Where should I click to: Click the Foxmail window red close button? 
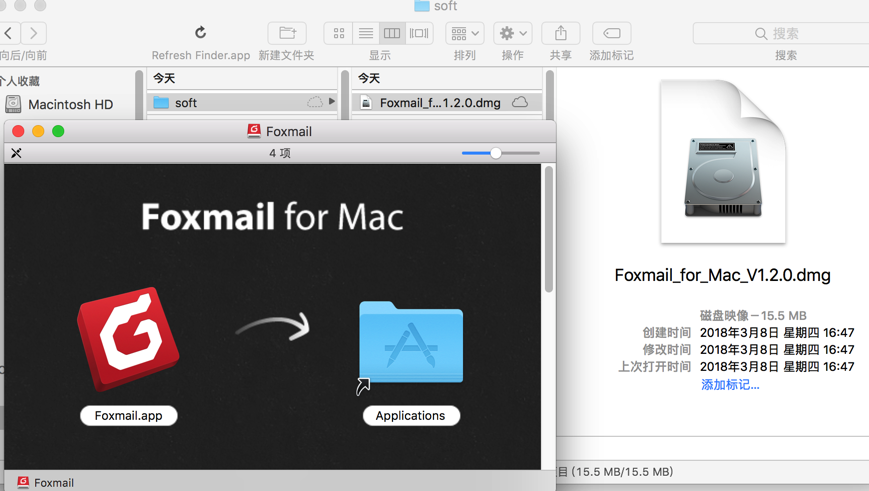click(18, 131)
